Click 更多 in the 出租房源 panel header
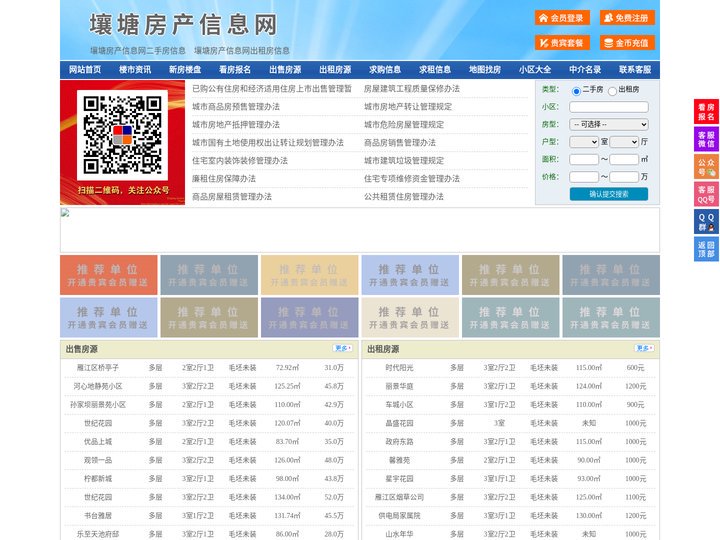The height and width of the screenshot is (540, 720). 644,349
